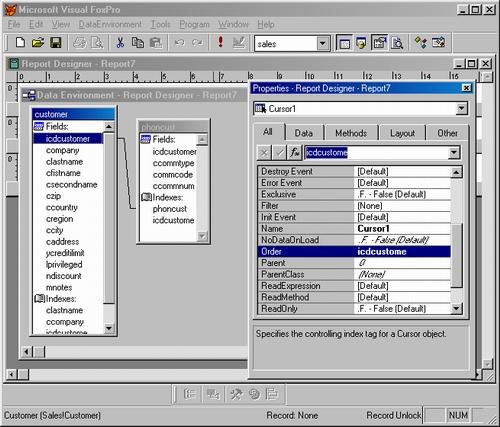Viewport: 500px width, 427px height.
Task: Switch to the Other tab in Properties
Action: coord(447,133)
